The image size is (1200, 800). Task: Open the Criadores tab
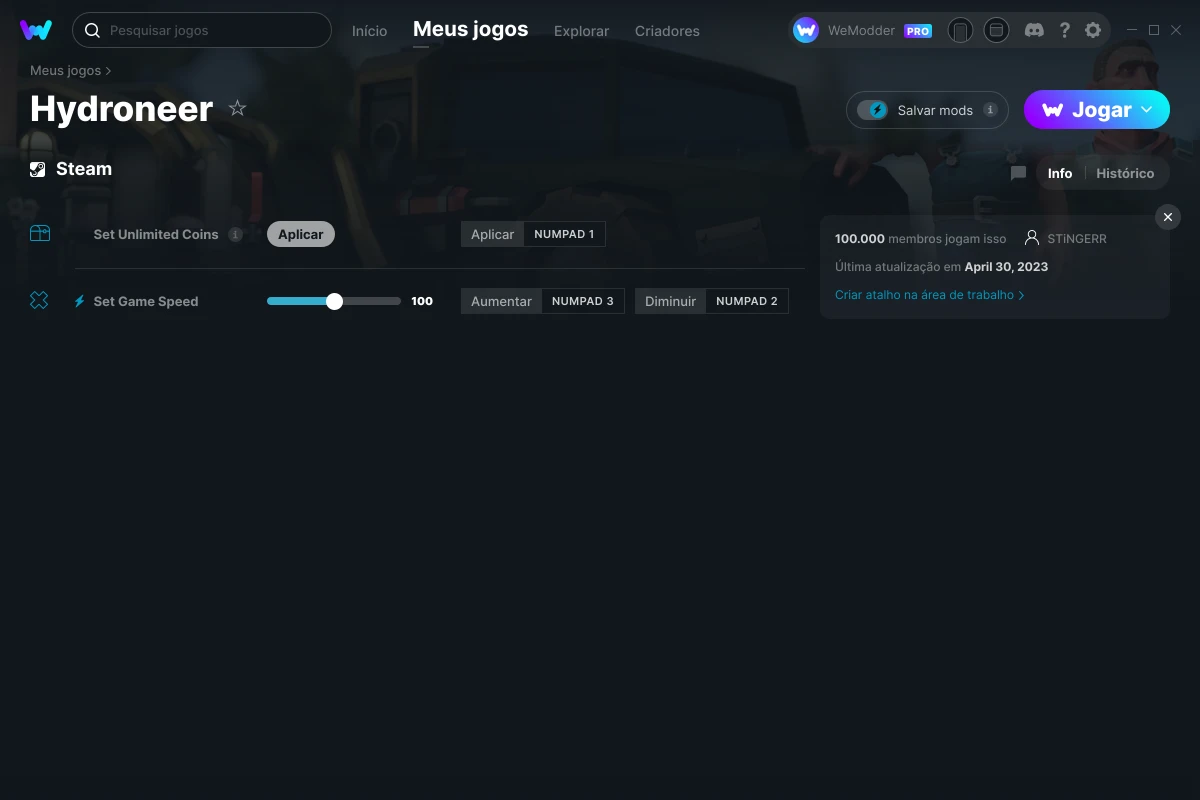(x=667, y=31)
